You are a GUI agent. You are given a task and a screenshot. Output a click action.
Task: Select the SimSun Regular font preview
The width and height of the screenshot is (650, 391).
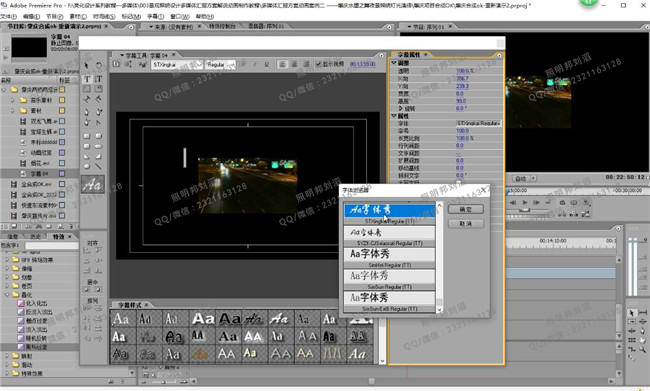pos(389,279)
